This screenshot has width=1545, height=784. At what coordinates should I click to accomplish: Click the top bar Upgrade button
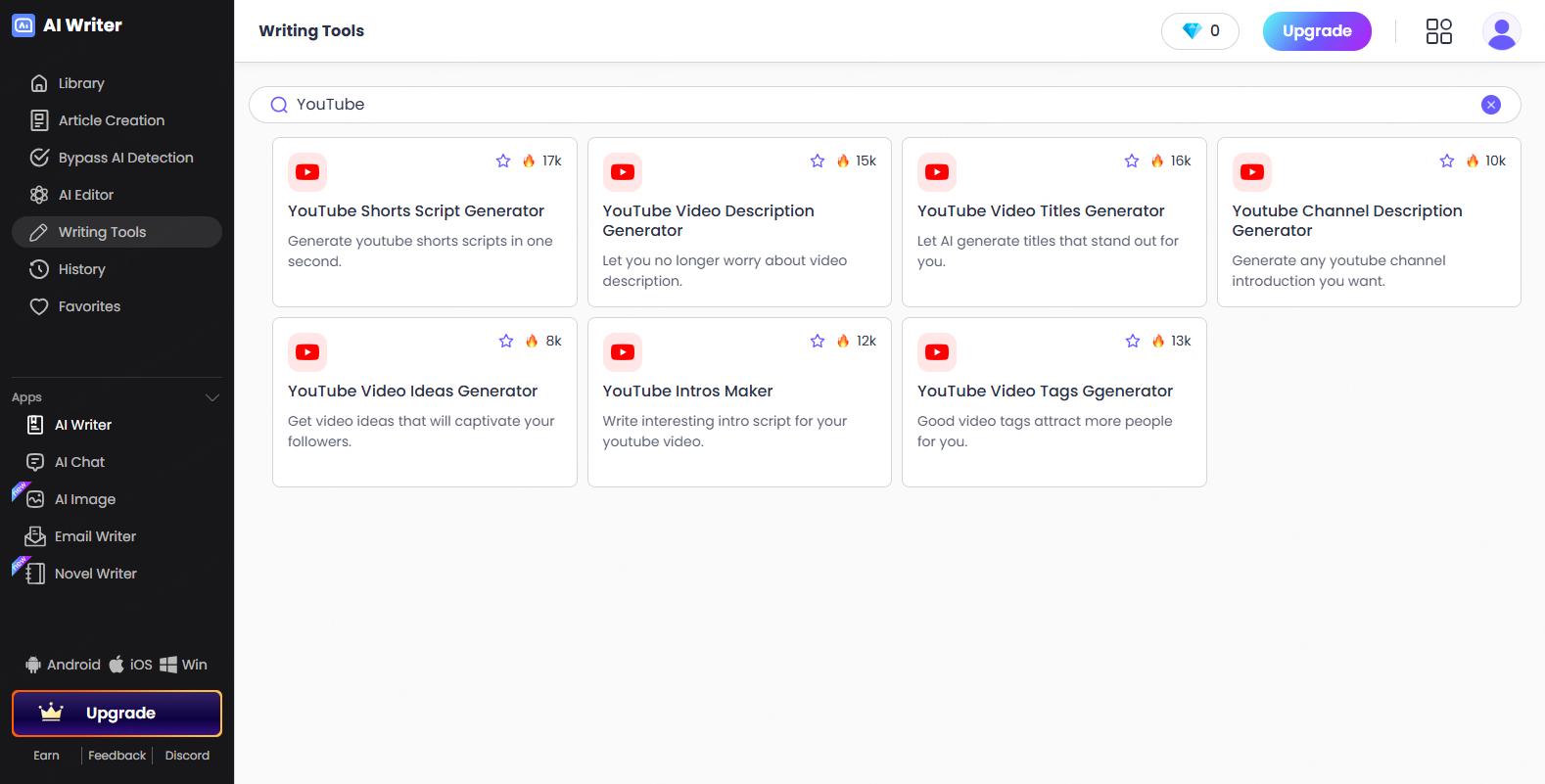coord(1317,31)
